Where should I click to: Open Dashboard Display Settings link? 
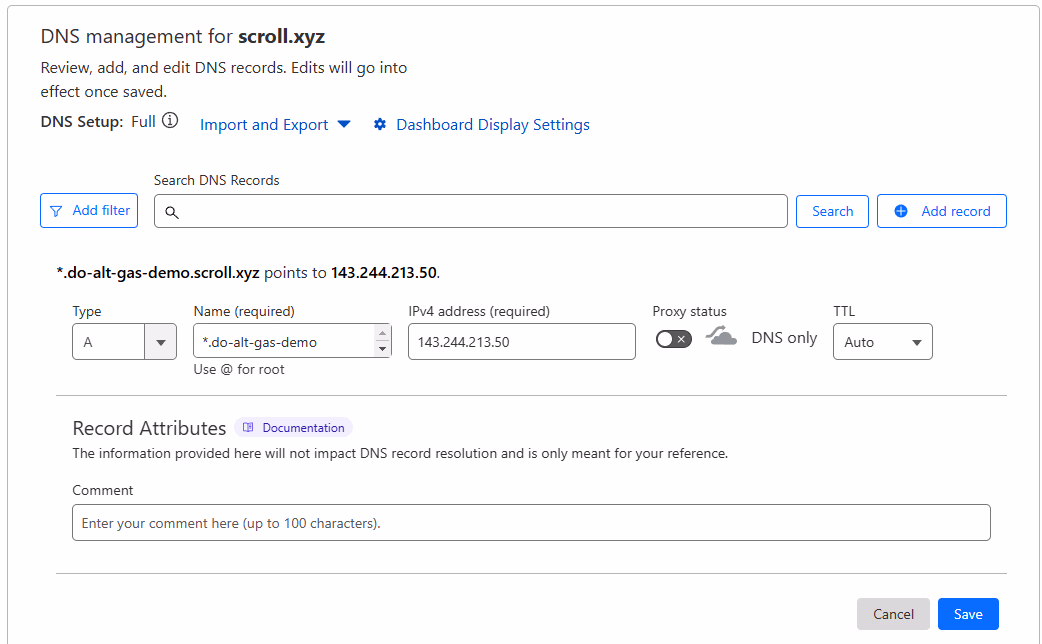(492, 125)
